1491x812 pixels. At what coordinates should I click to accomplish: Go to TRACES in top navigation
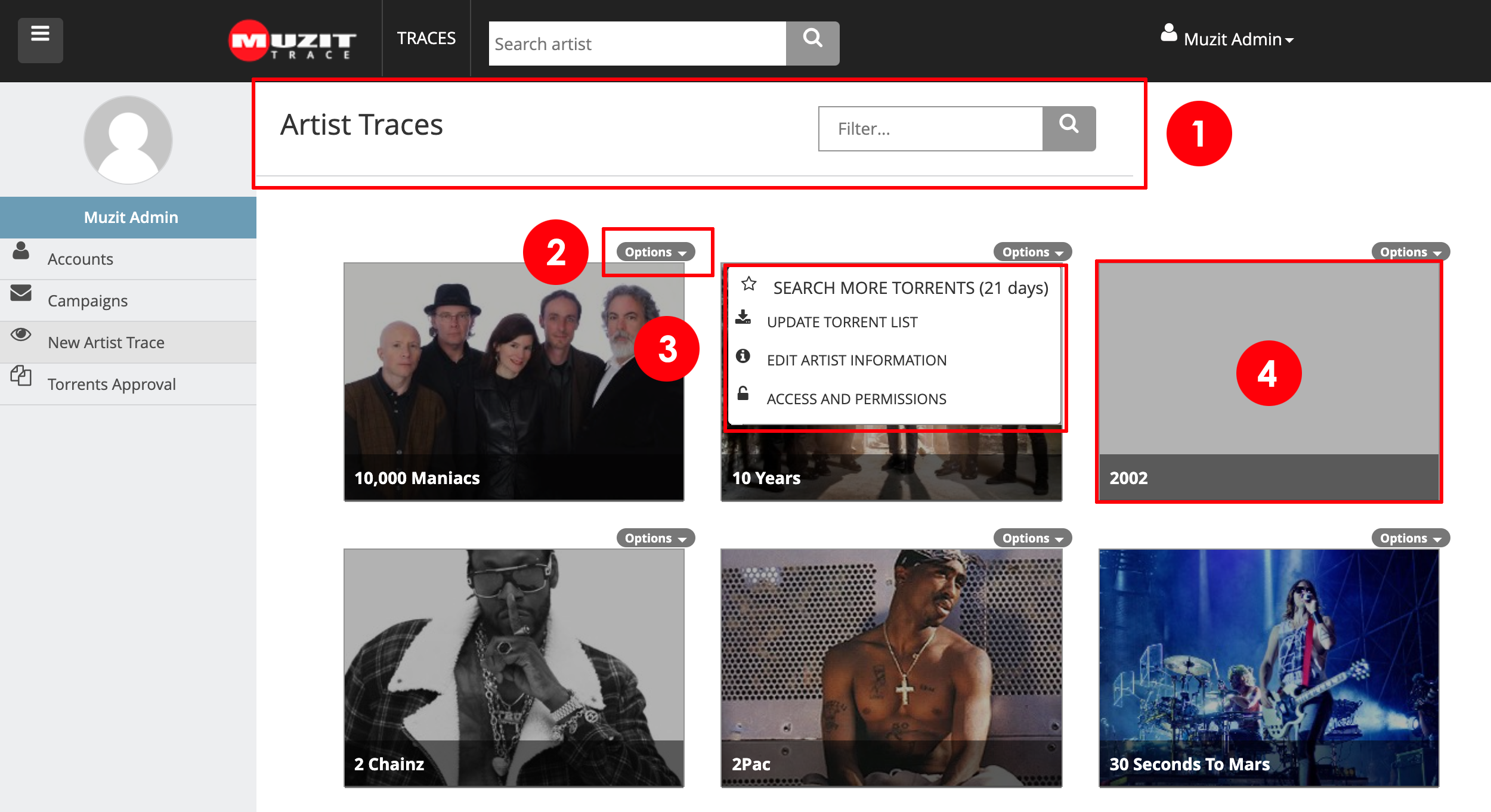(426, 38)
